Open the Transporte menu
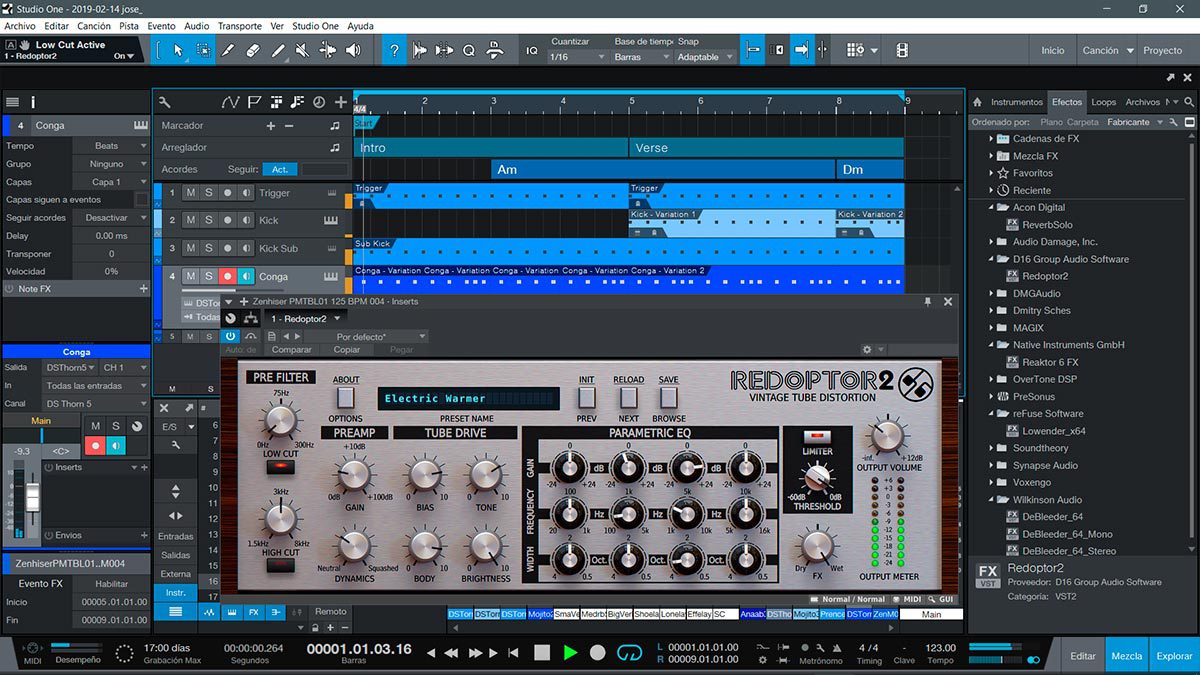 tap(240, 26)
